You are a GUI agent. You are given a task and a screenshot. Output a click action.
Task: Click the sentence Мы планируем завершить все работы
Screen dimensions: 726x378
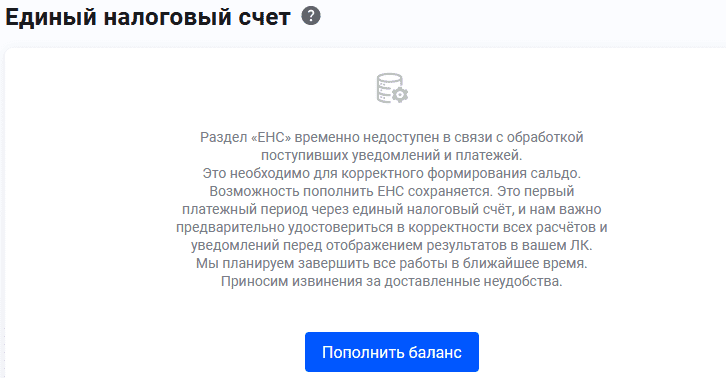tap(392, 263)
